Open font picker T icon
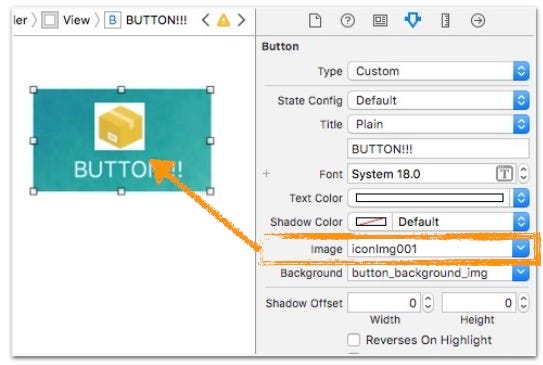This screenshot has width=543, height=365. click(504, 173)
